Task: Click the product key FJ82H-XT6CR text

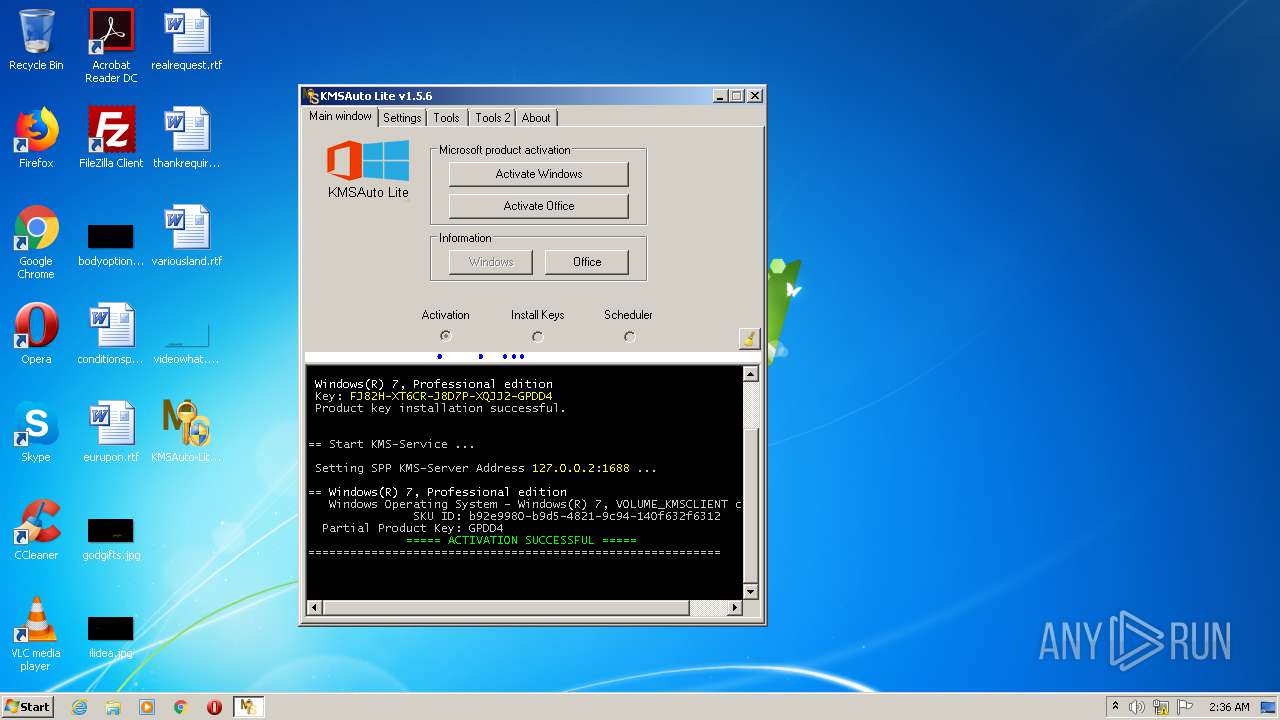Action: tap(451, 396)
